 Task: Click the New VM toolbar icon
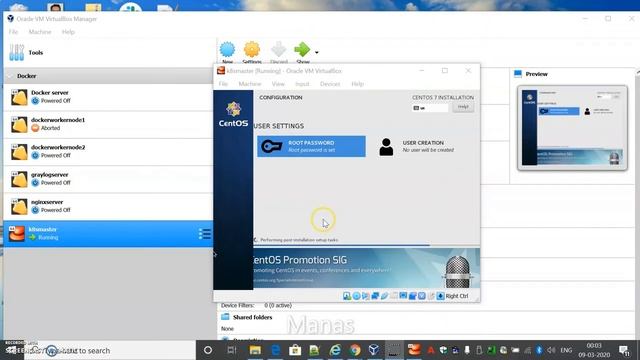227,49
